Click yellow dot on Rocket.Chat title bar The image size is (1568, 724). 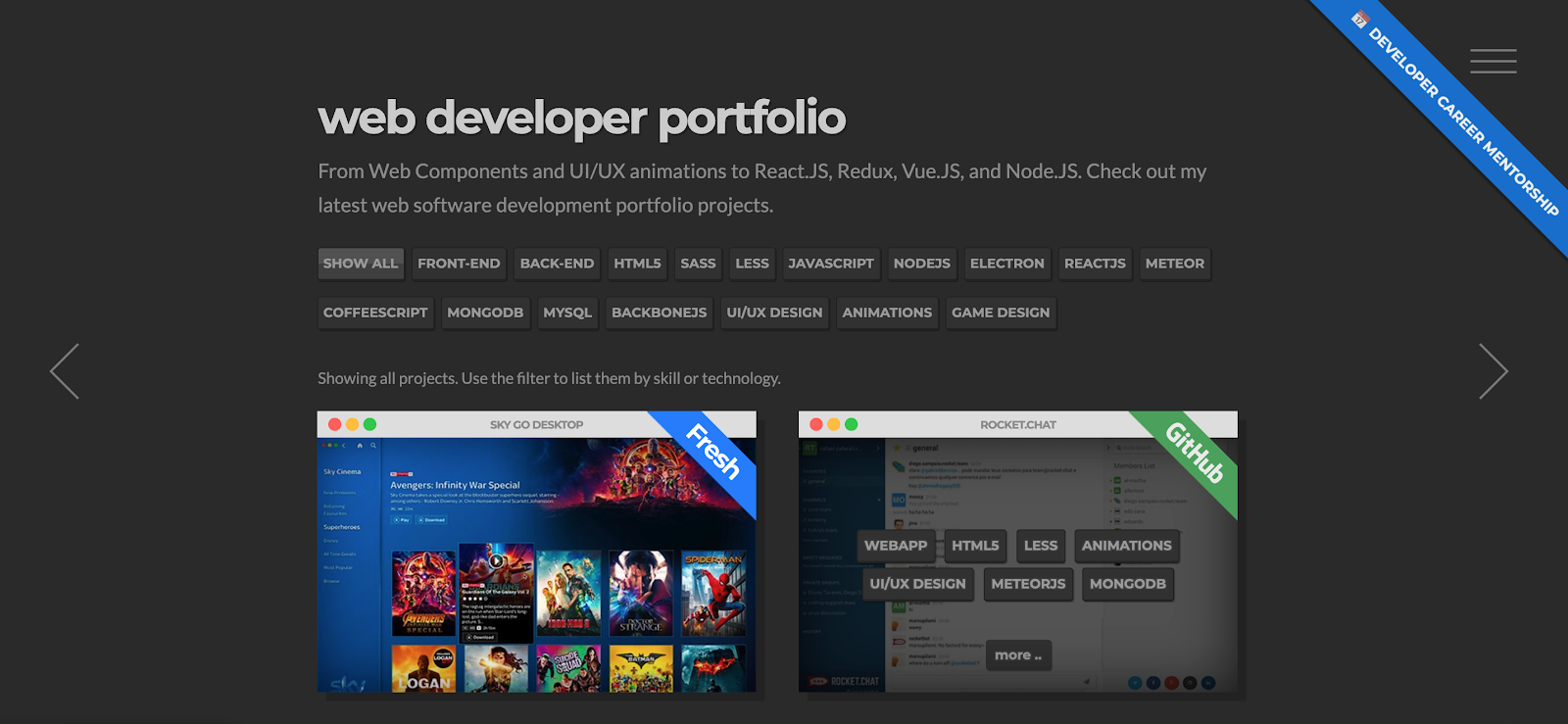[834, 424]
